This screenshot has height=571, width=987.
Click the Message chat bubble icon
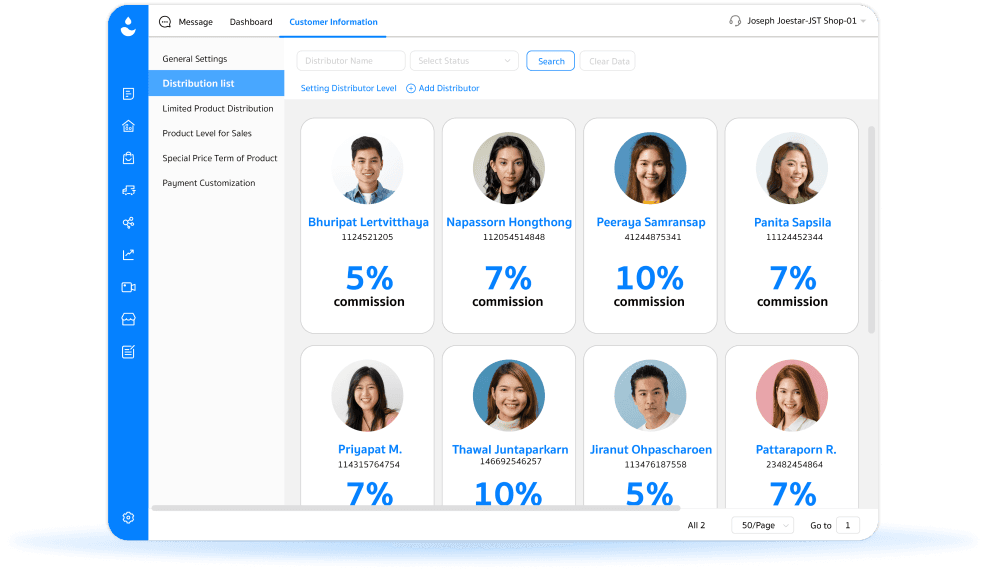165,22
